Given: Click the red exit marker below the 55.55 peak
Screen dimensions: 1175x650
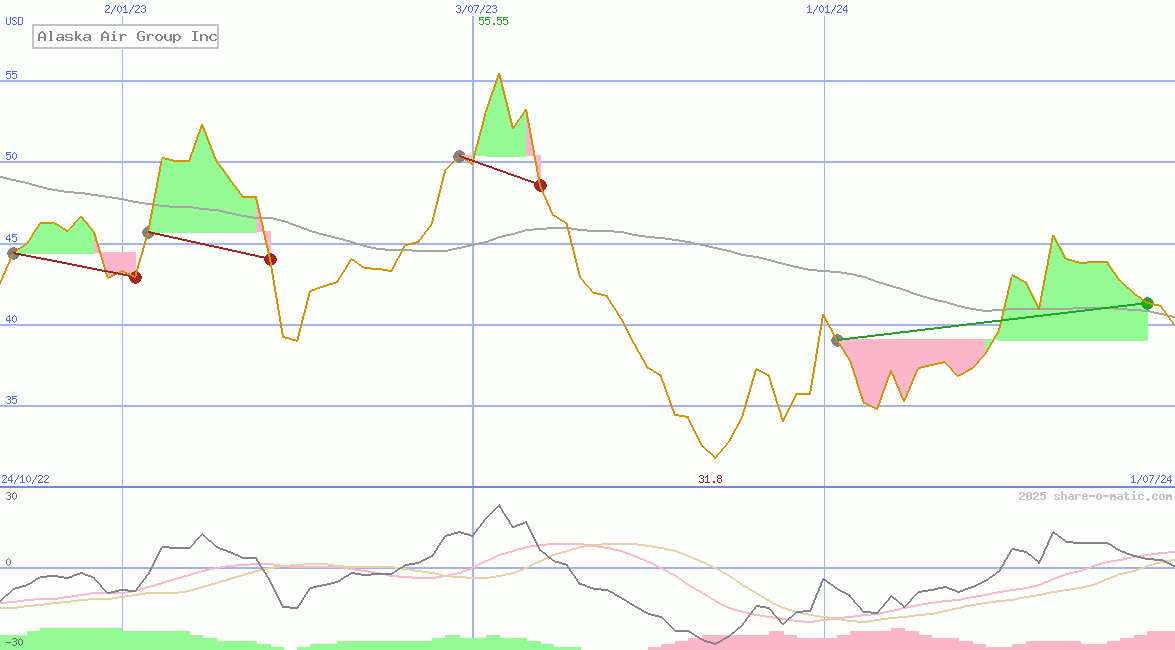Looking at the screenshot, I should point(540,185).
